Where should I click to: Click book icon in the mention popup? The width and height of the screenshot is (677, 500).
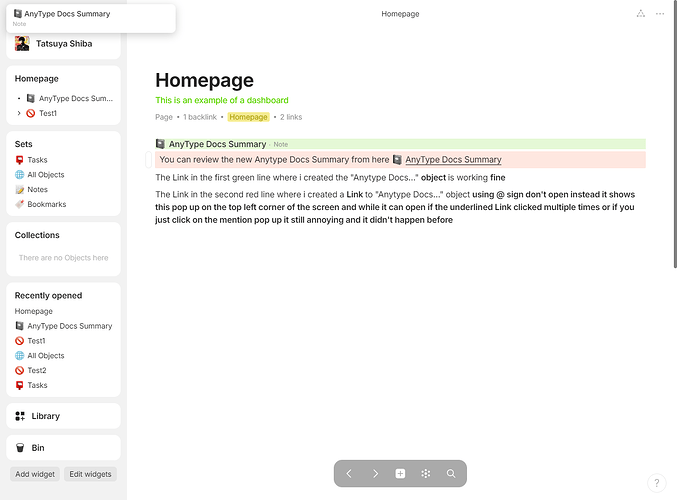[18, 14]
